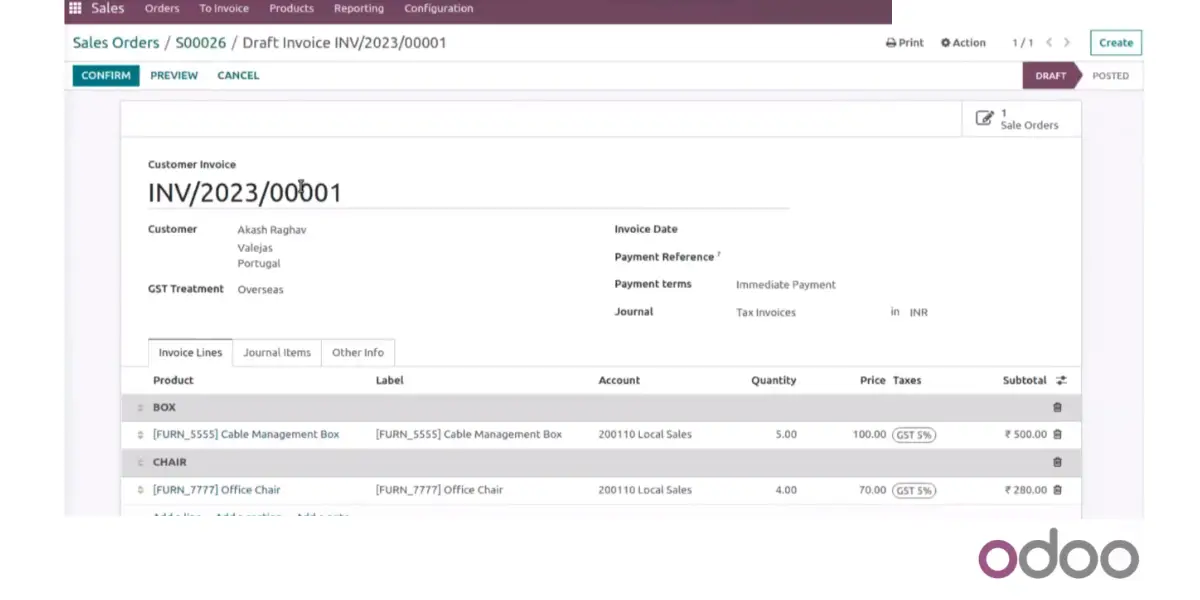
Task: Open the To Invoice menu
Action: [x=224, y=8]
